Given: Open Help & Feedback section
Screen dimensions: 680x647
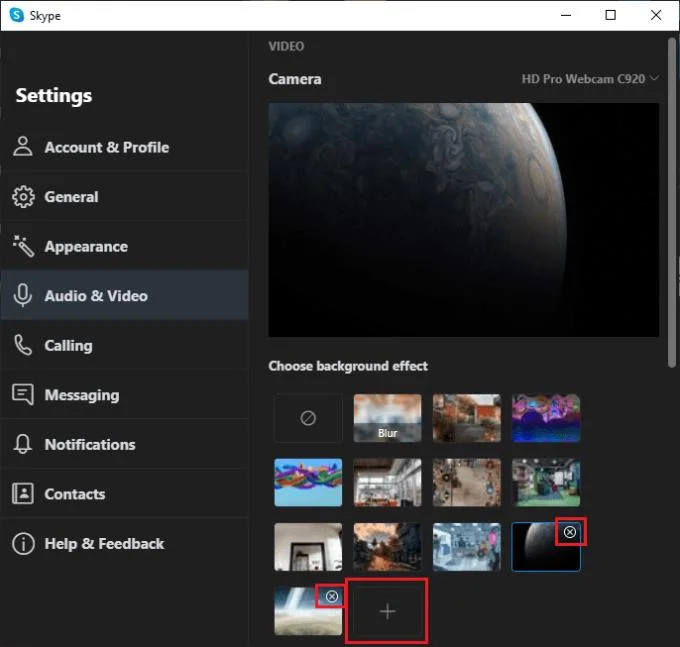Looking at the screenshot, I should coord(125,543).
